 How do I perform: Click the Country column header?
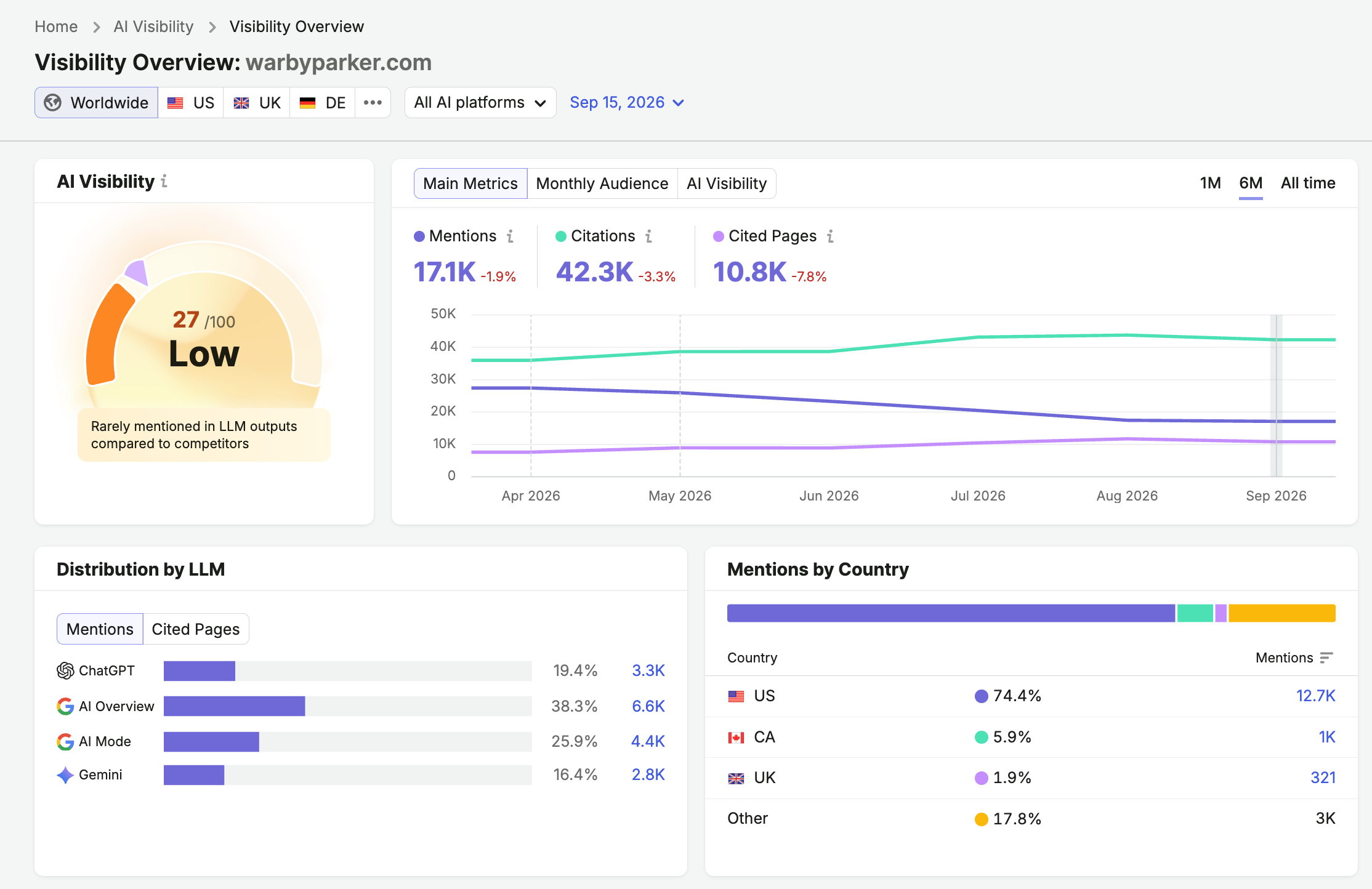click(x=753, y=658)
